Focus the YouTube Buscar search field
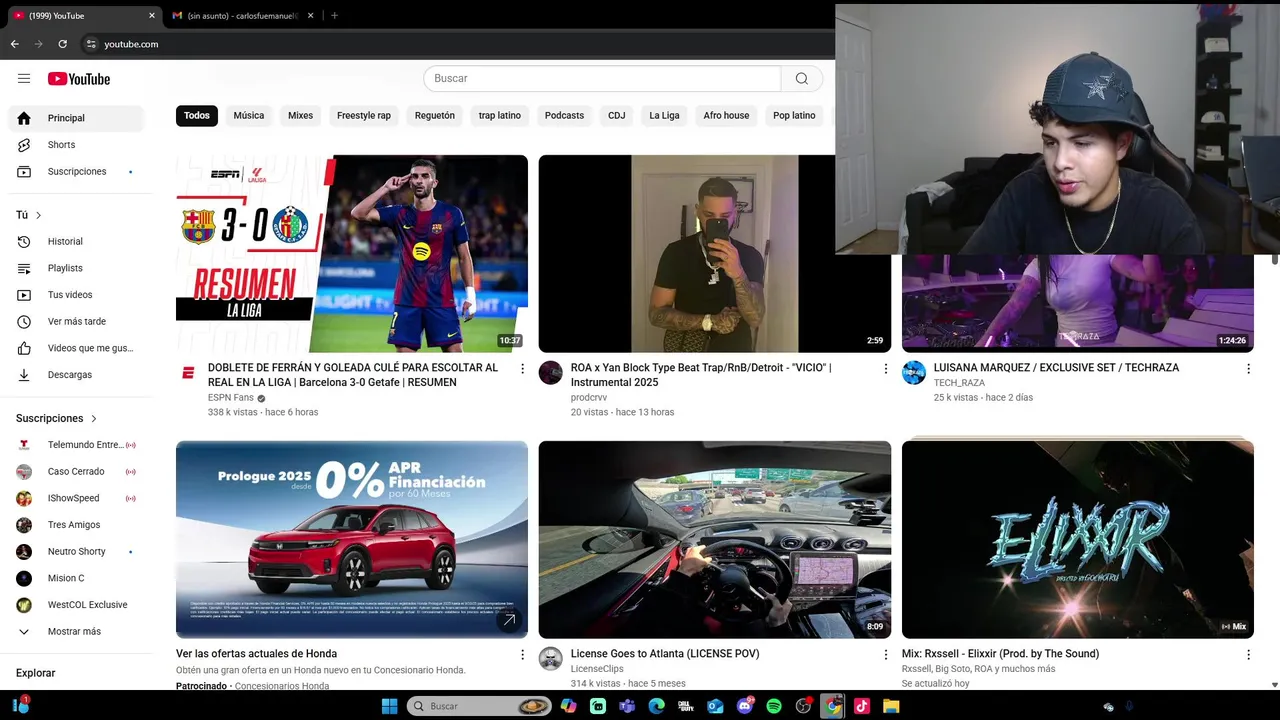1280x720 pixels. pos(602,79)
